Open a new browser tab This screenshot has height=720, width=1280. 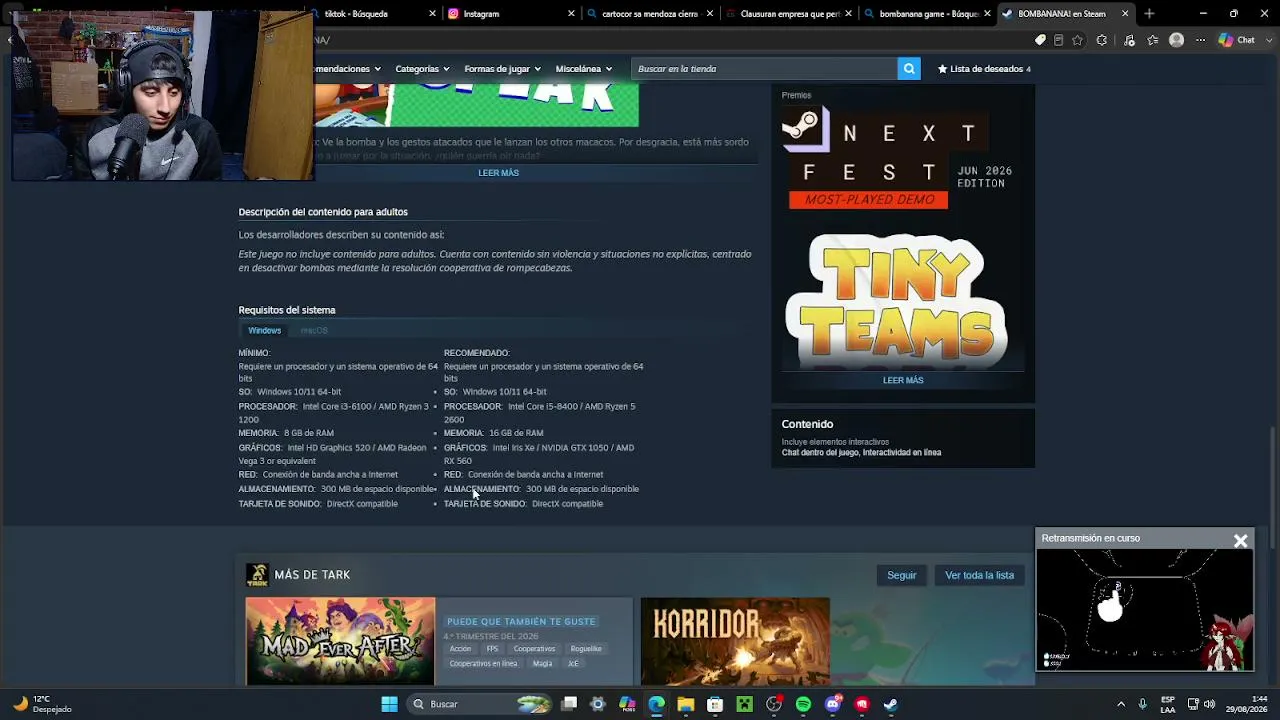click(x=1149, y=14)
